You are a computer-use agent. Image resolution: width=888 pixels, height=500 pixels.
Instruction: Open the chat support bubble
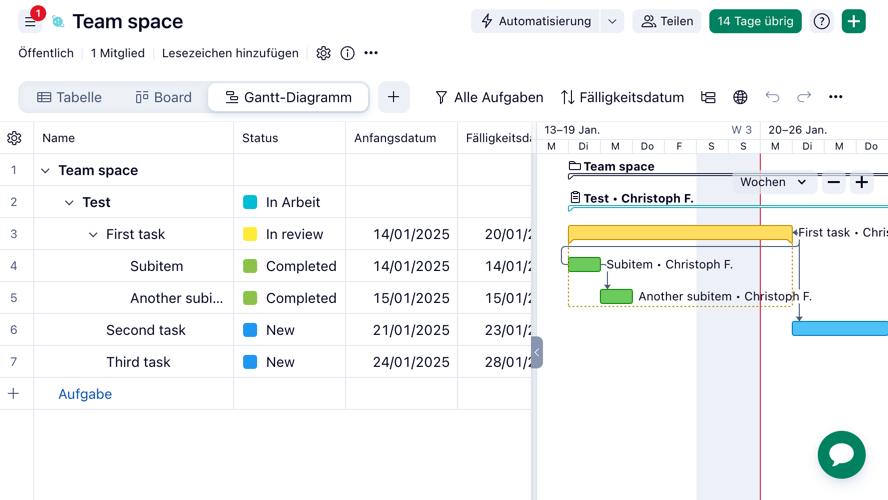(841, 455)
